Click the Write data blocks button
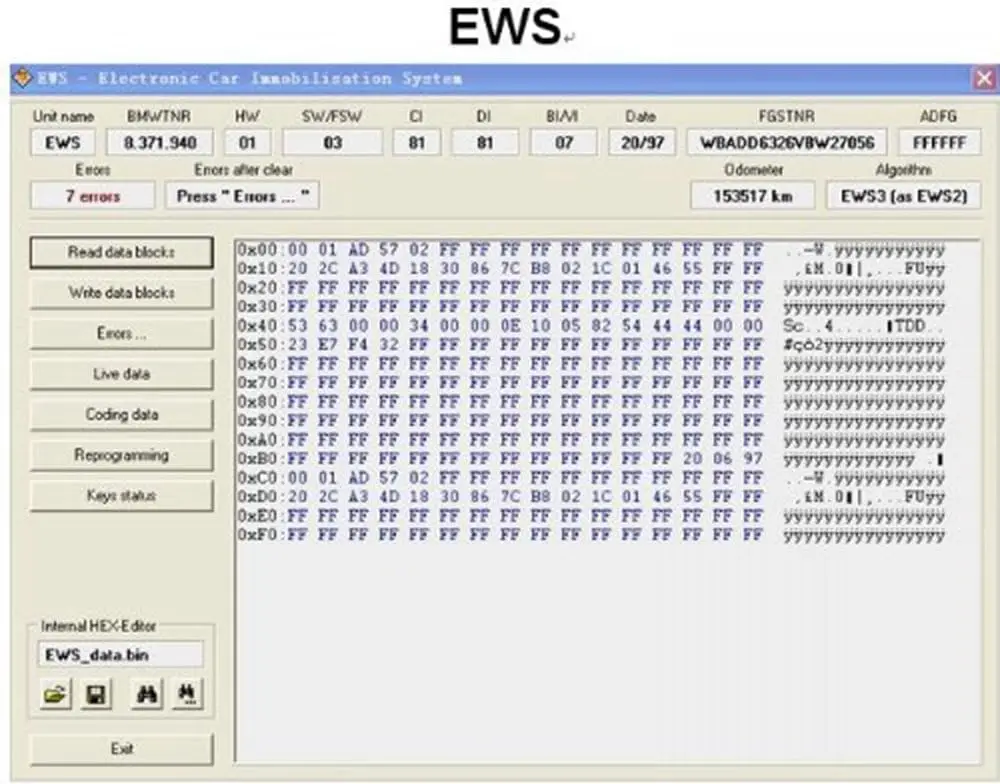The image size is (1000, 784). [121, 293]
